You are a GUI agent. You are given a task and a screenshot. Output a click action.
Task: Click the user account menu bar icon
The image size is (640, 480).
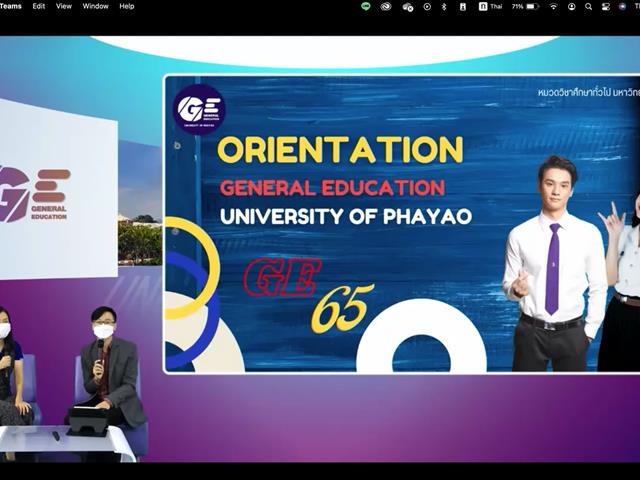(572, 7)
